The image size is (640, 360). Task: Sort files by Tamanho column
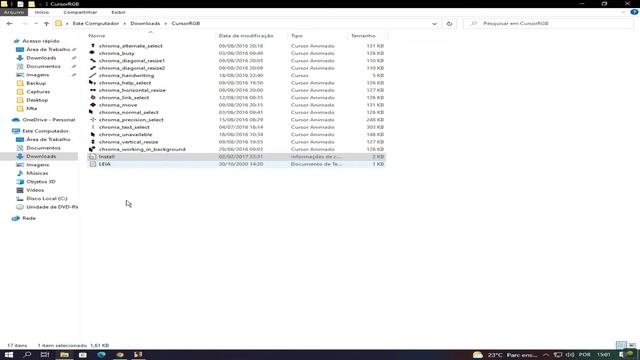click(x=363, y=36)
